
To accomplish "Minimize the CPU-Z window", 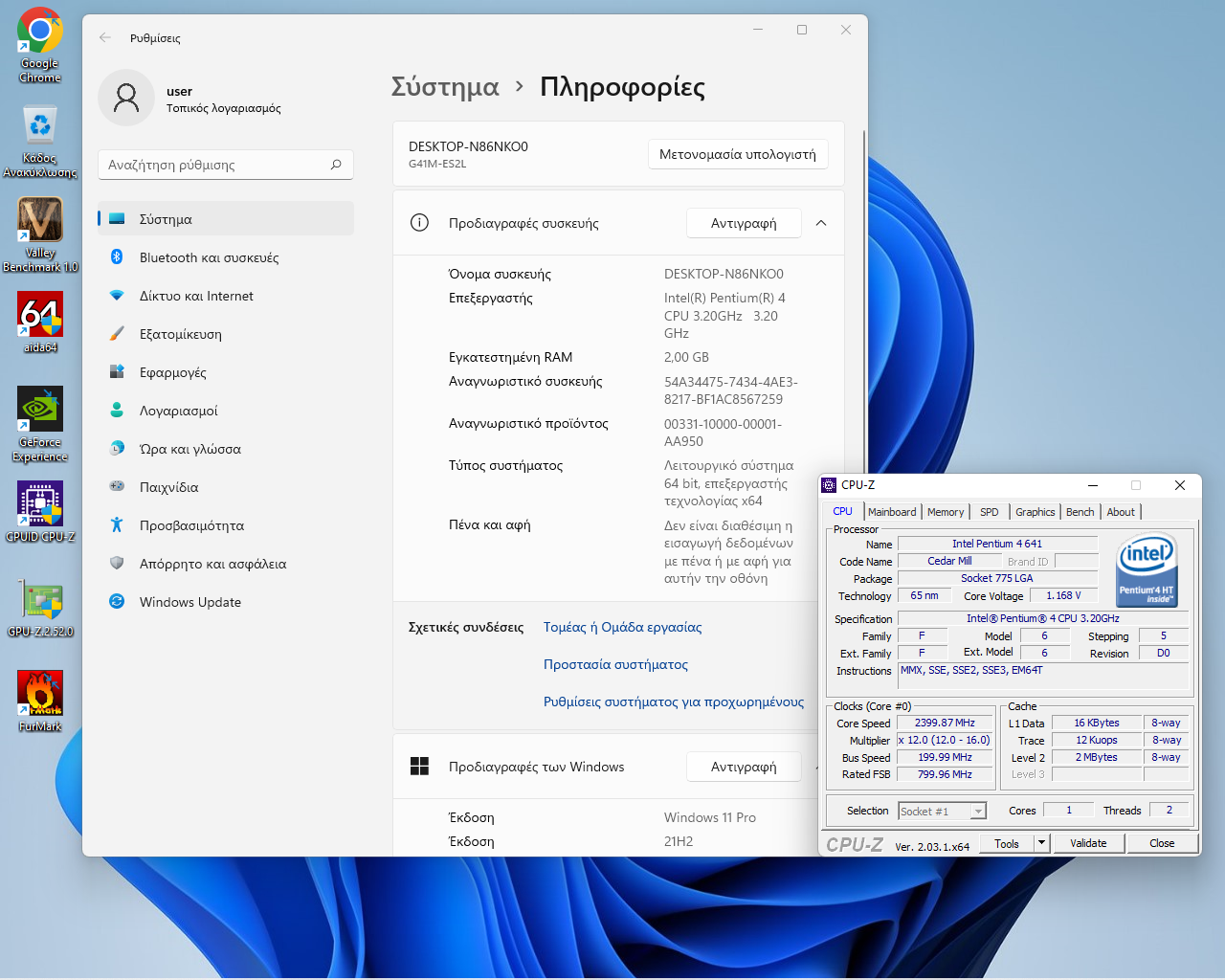I will click(x=1092, y=485).
